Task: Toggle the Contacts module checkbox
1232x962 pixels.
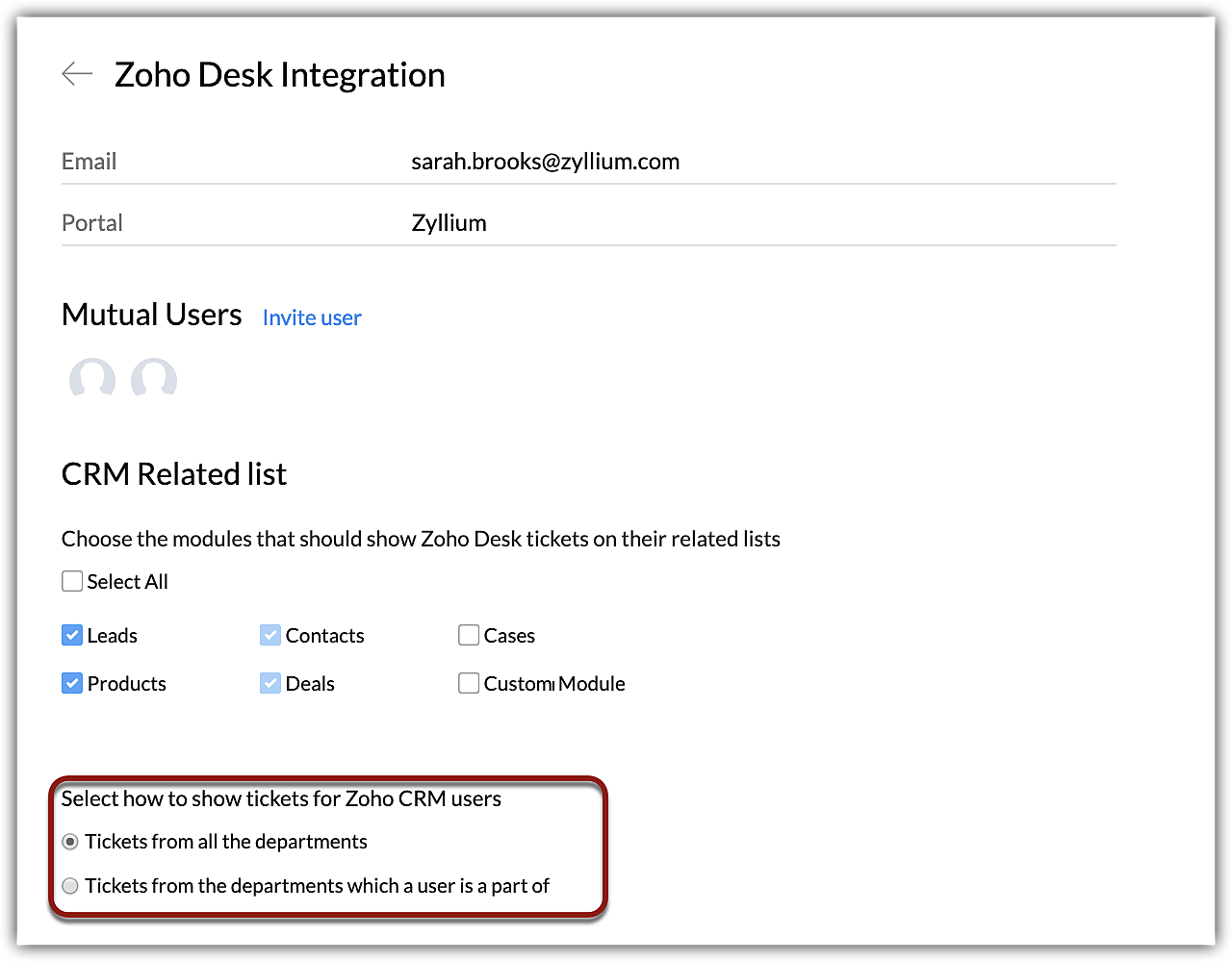Action: click(270, 635)
